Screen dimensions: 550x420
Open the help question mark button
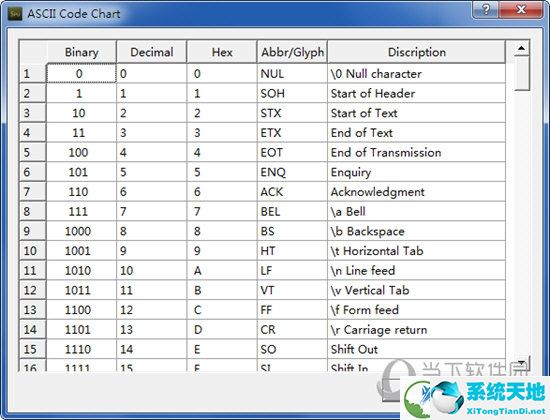point(486,9)
